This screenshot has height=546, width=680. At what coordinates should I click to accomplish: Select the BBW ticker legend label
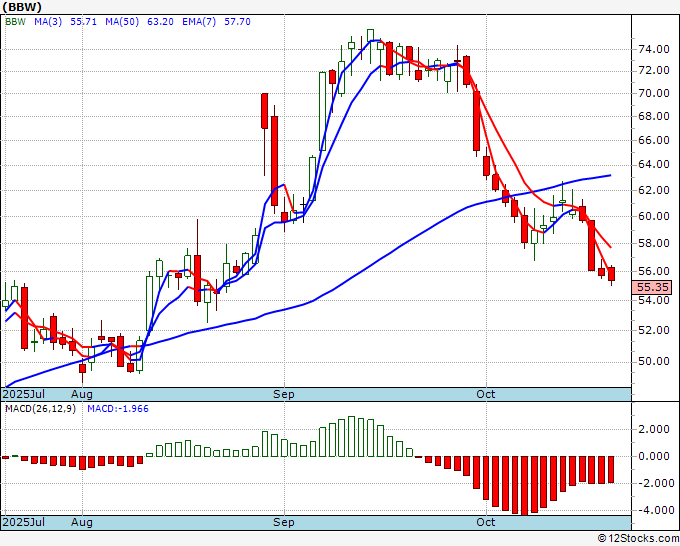[x=16, y=22]
